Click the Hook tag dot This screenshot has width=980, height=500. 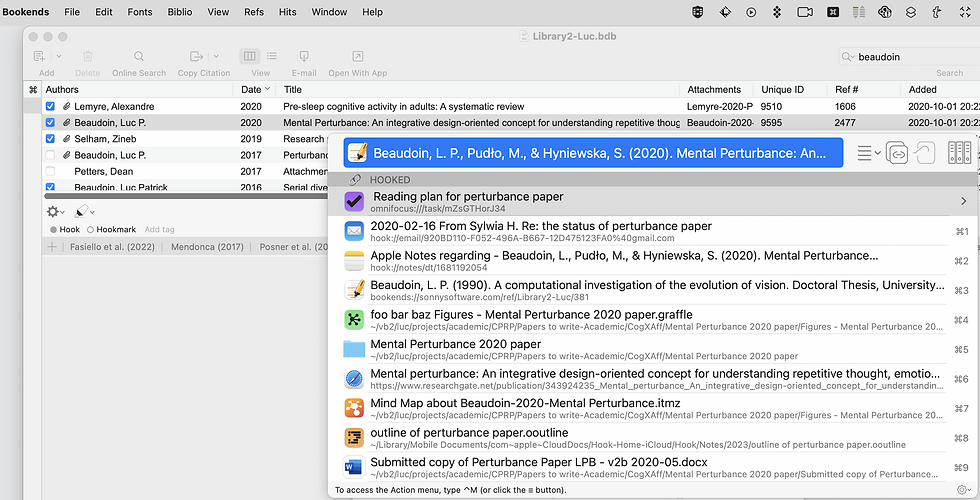point(54,229)
